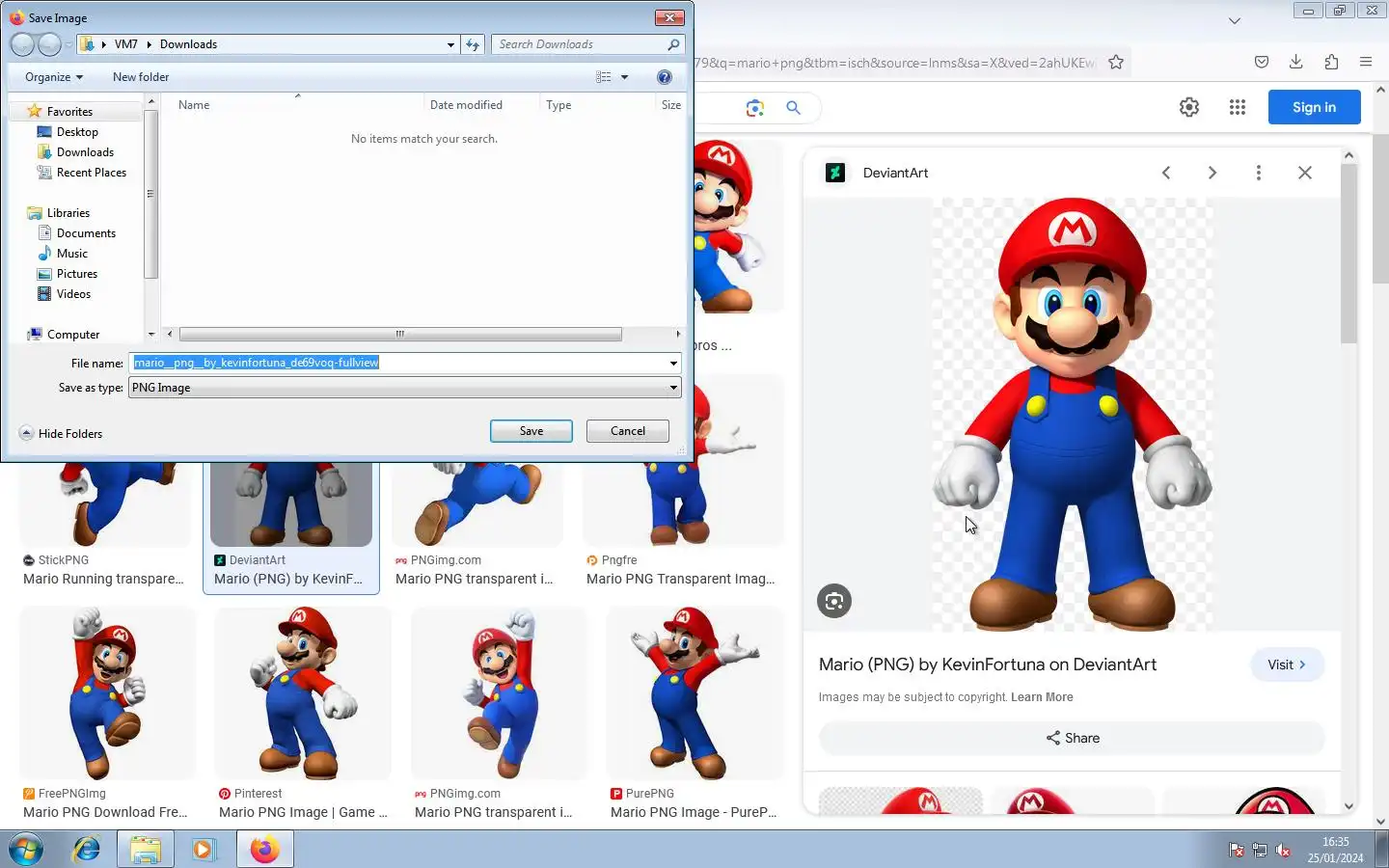The image size is (1389, 868).
Task: Close the DeviantArt image preview panel
Action: pyautogui.click(x=1305, y=173)
